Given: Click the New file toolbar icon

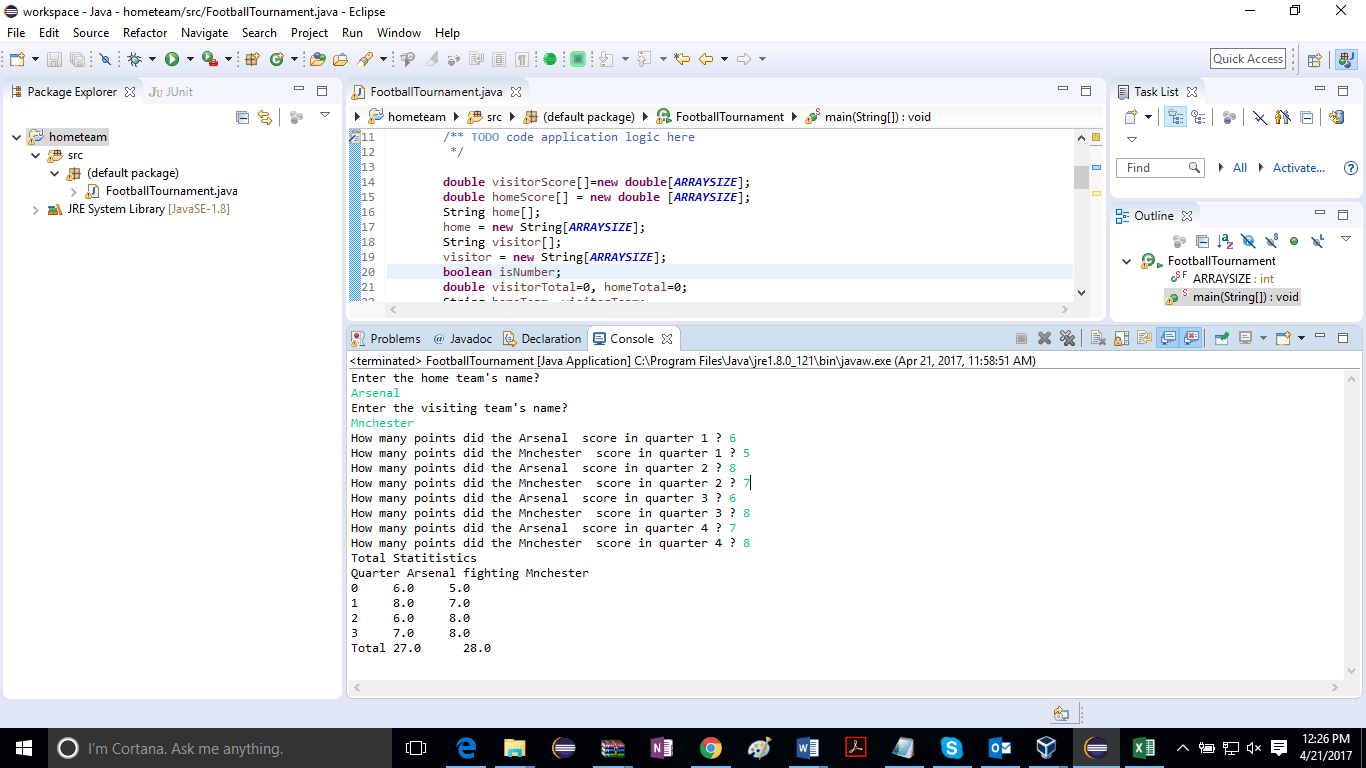Looking at the screenshot, I should pyautogui.click(x=17, y=59).
